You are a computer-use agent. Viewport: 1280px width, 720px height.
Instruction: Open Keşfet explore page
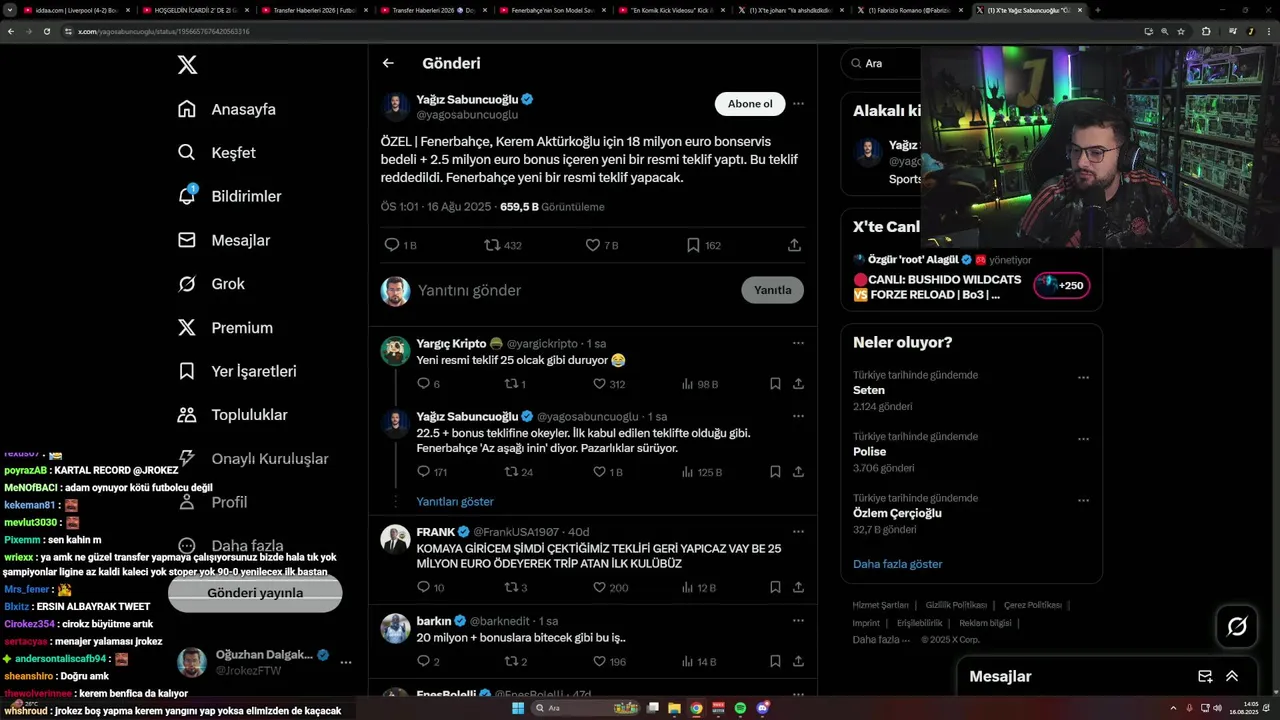coord(216,153)
